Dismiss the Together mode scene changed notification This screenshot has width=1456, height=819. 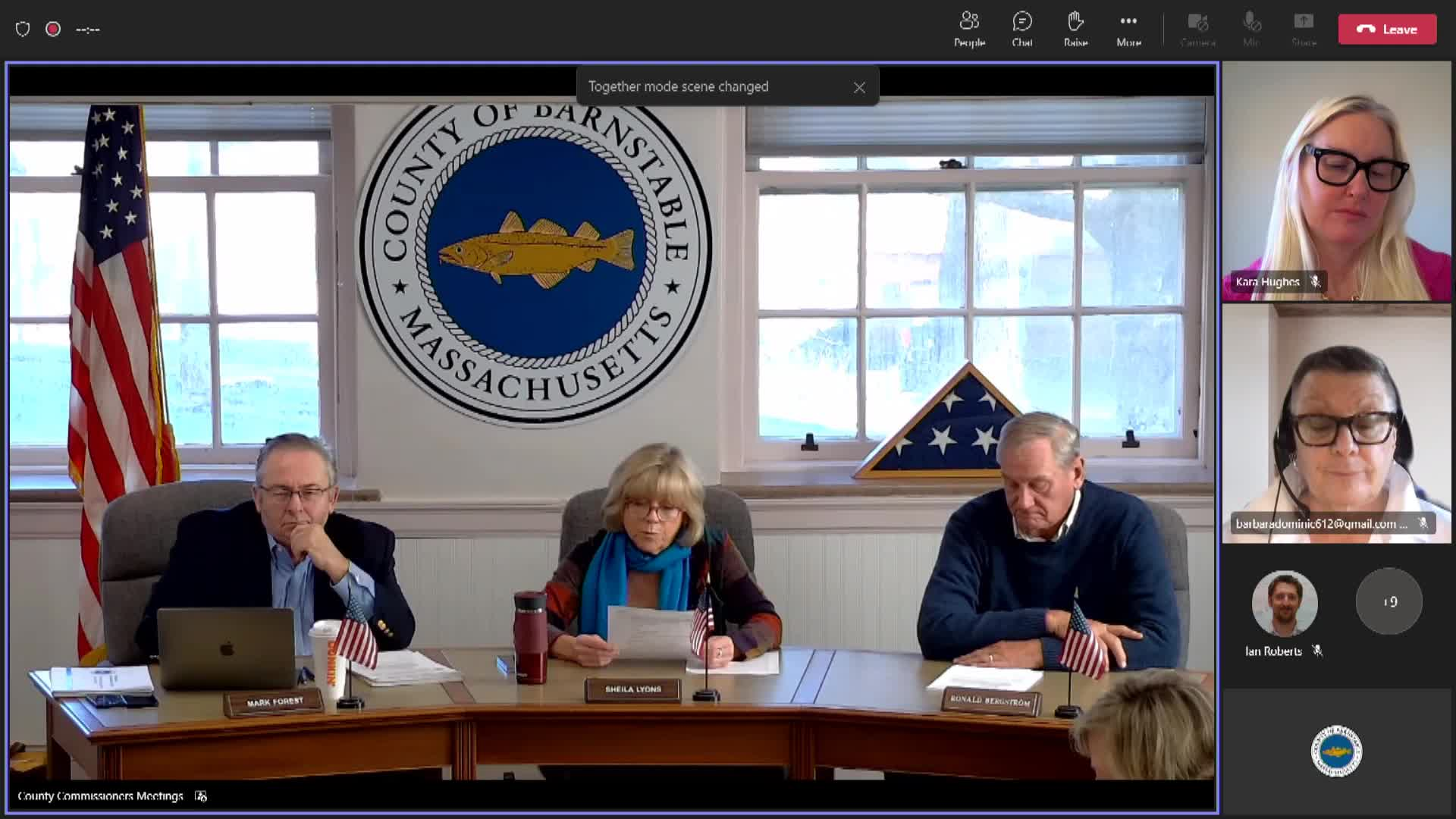[x=859, y=87]
